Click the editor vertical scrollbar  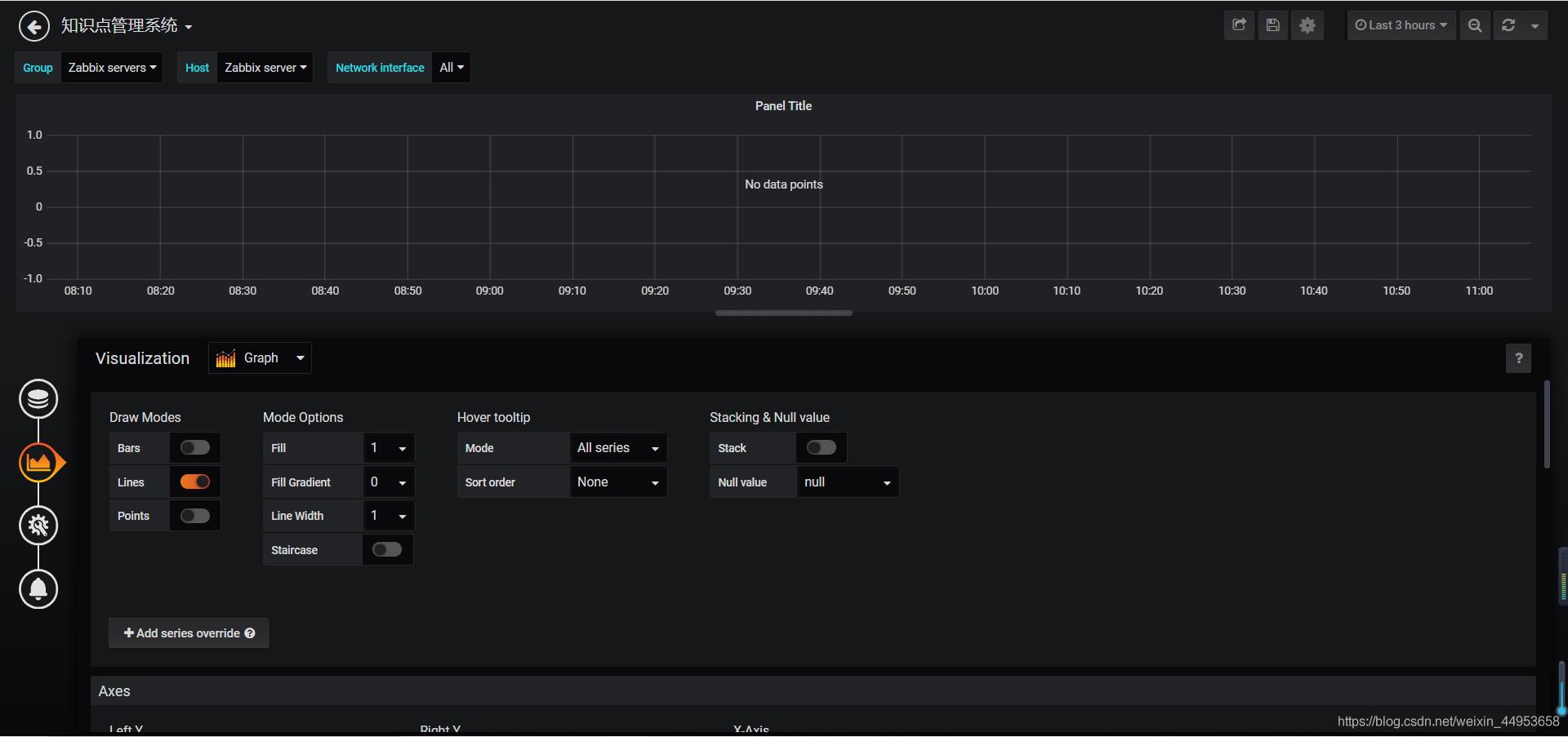tap(1547, 424)
